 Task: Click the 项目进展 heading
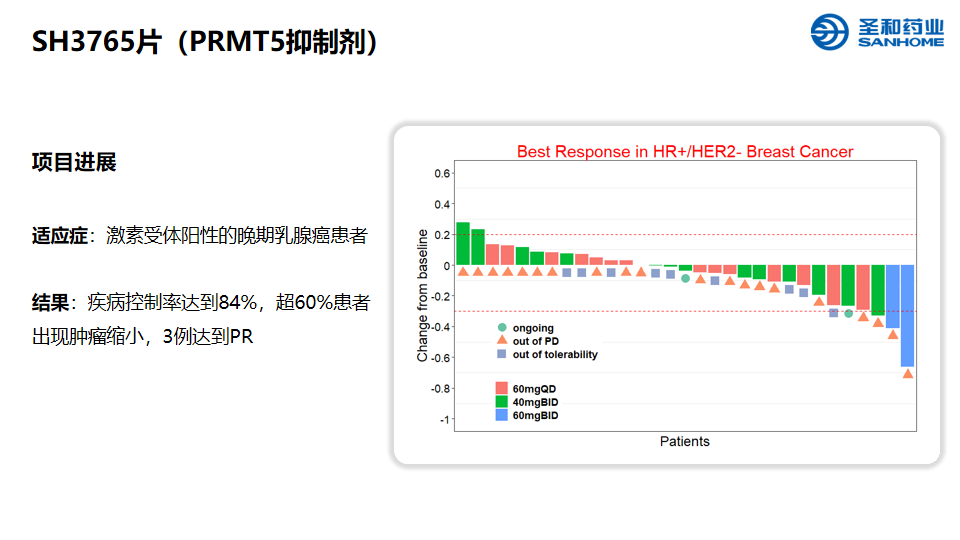(x=74, y=162)
